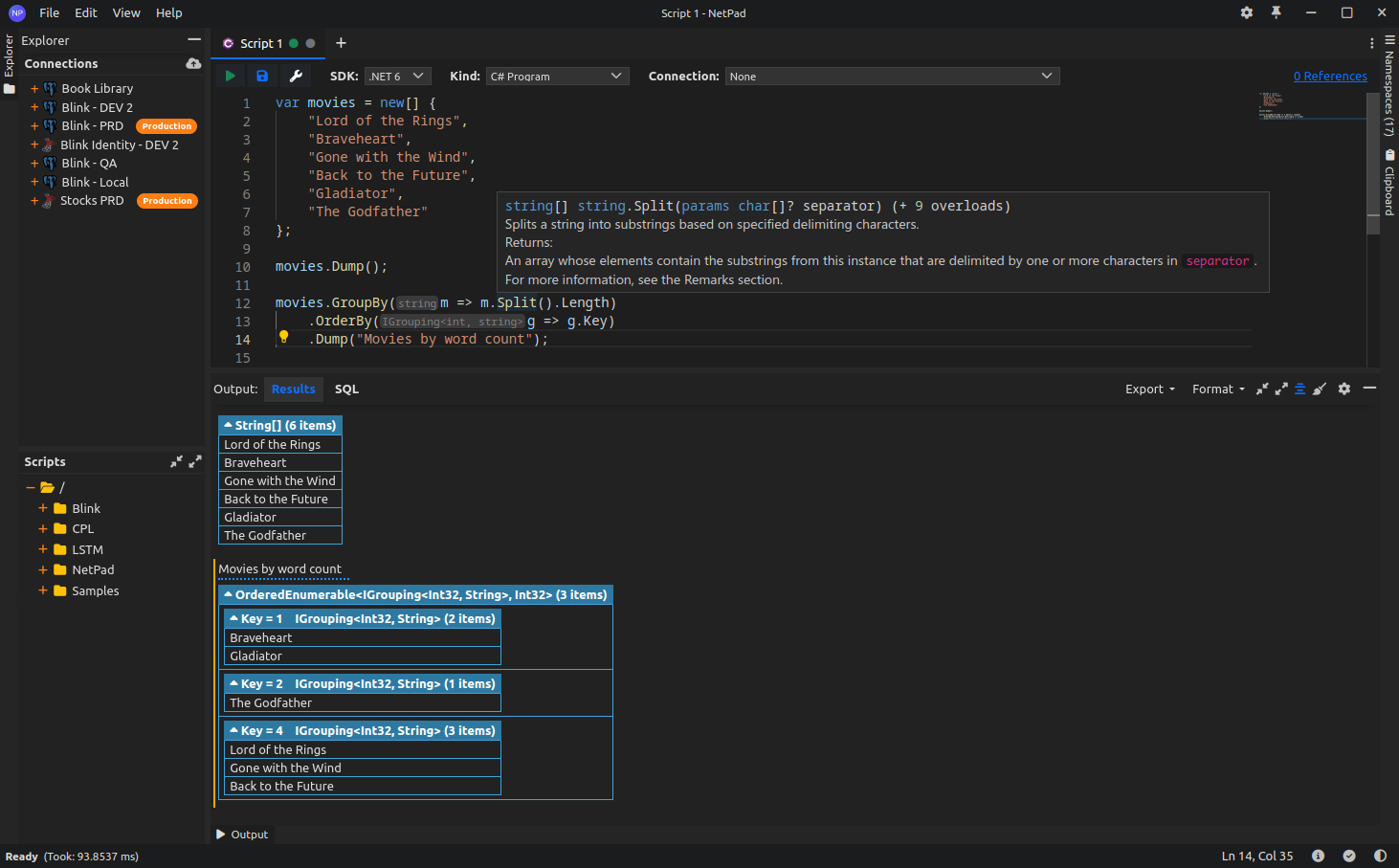Expand the Samples folder in Scripts
Image resolution: width=1399 pixels, height=868 pixels.
point(43,590)
